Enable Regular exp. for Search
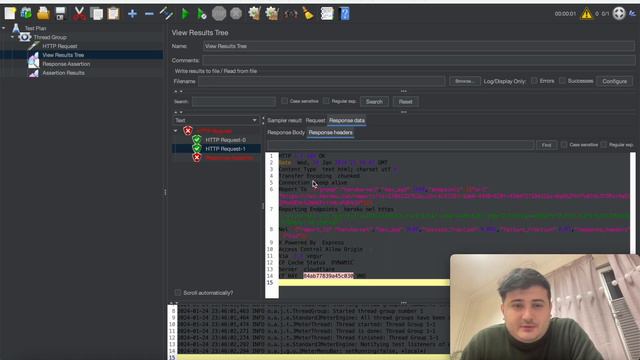This screenshot has height=360, width=640. 326,101
